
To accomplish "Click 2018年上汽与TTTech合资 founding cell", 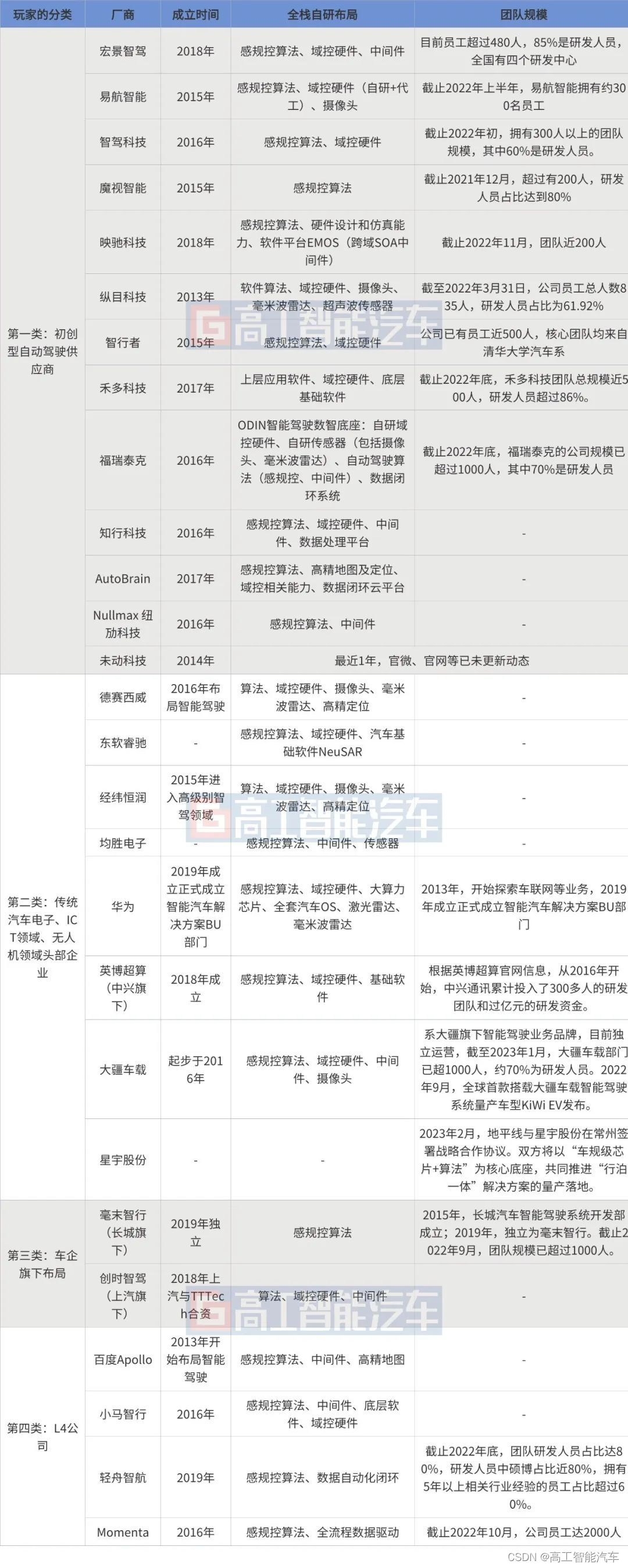I will pos(195,1296).
